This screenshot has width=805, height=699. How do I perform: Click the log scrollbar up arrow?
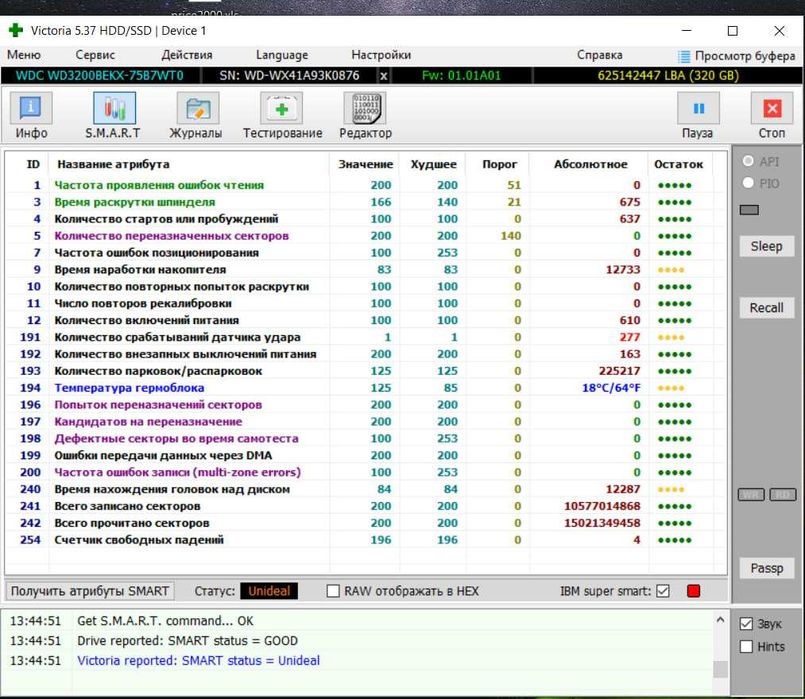720,620
